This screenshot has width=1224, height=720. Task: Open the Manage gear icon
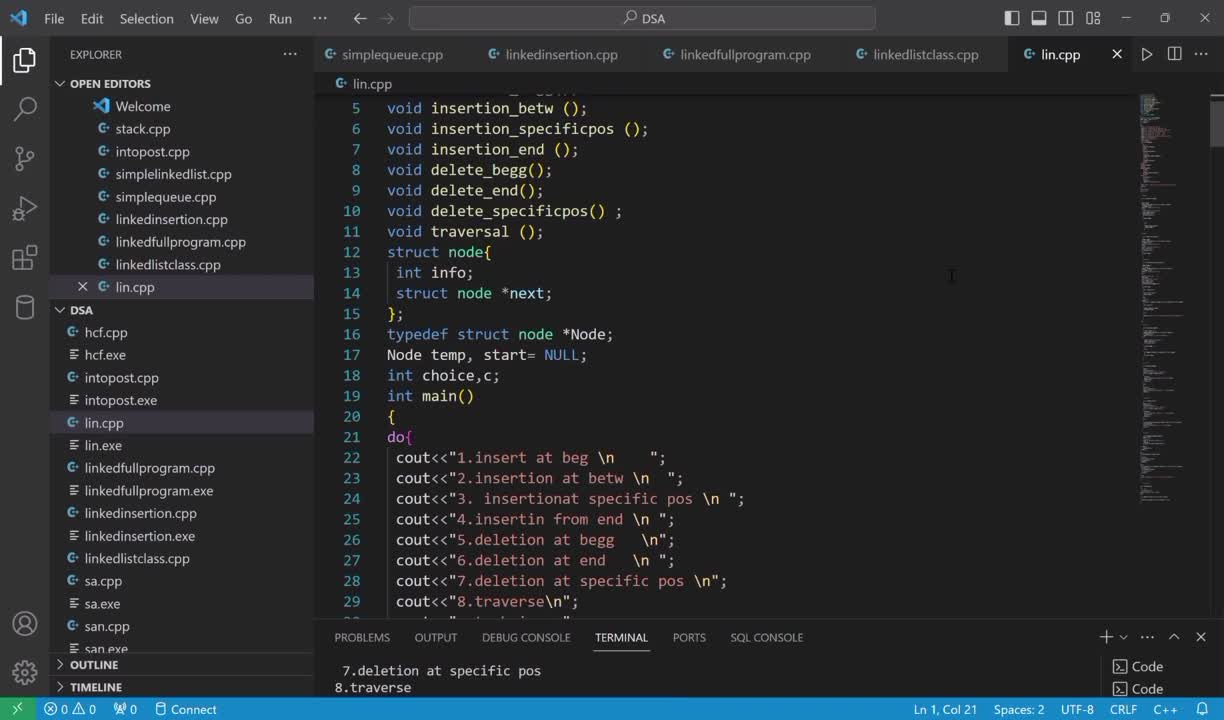(x=25, y=672)
